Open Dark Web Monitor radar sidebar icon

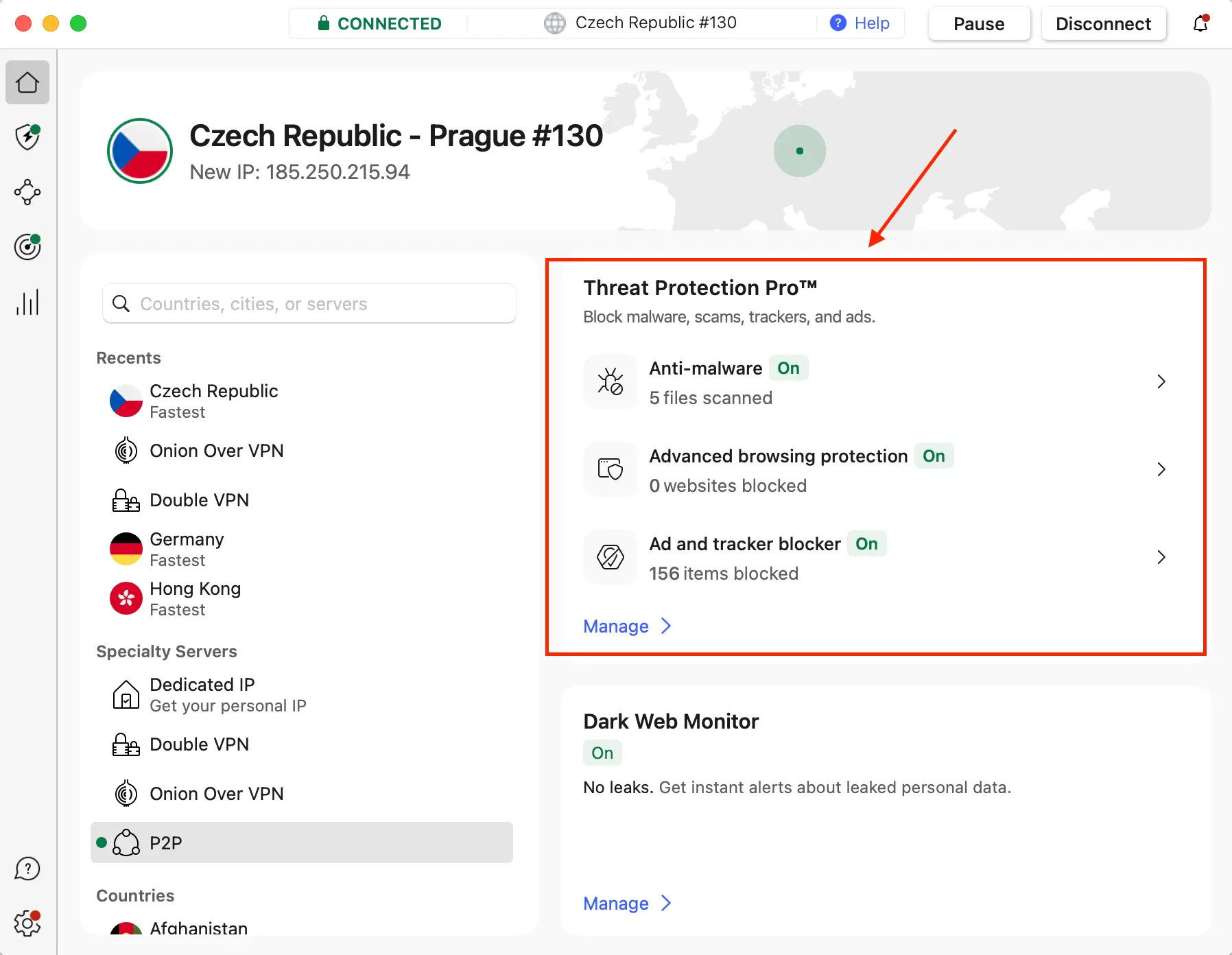point(27,247)
